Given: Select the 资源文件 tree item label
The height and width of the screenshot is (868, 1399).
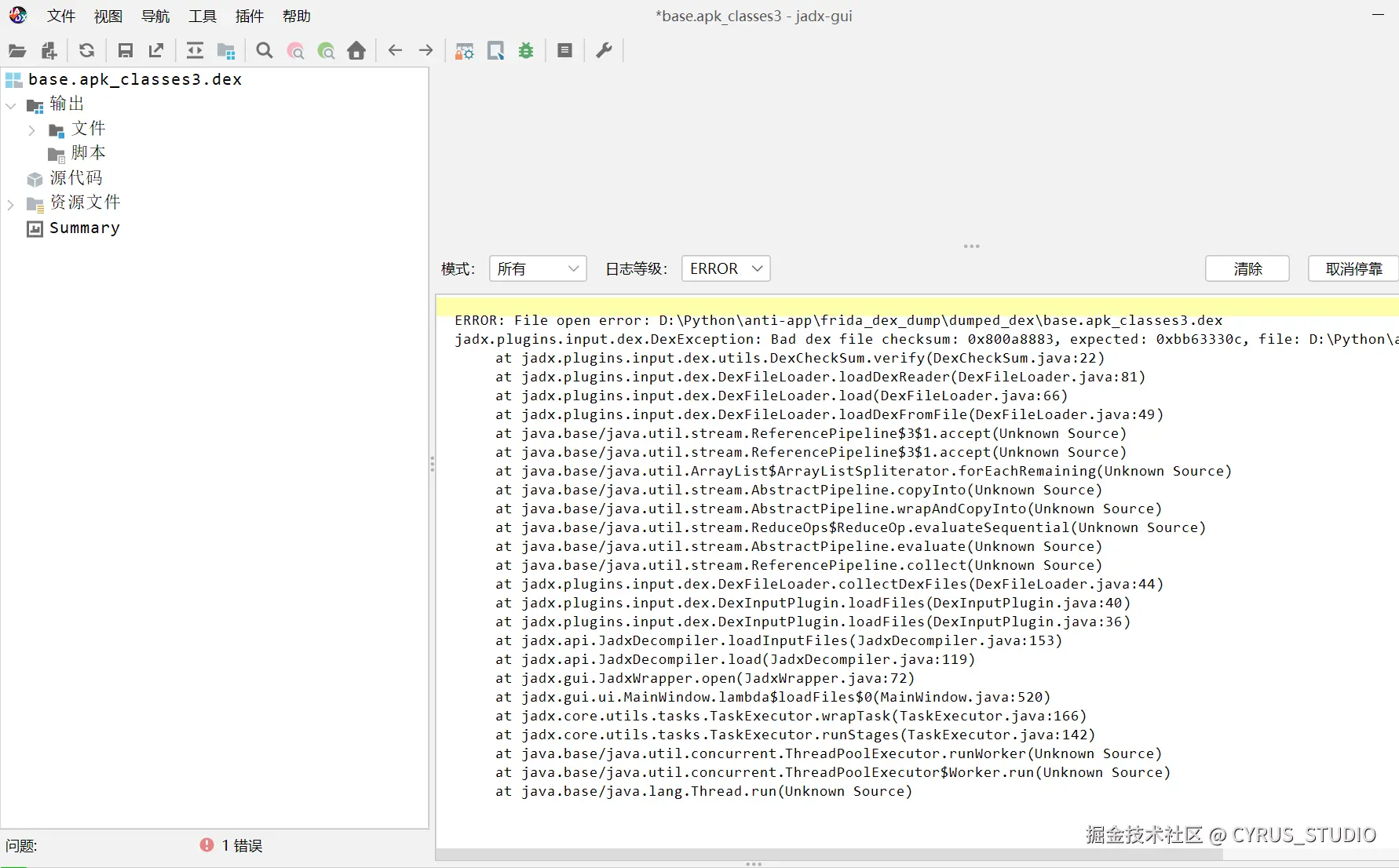Looking at the screenshot, I should tap(86, 202).
